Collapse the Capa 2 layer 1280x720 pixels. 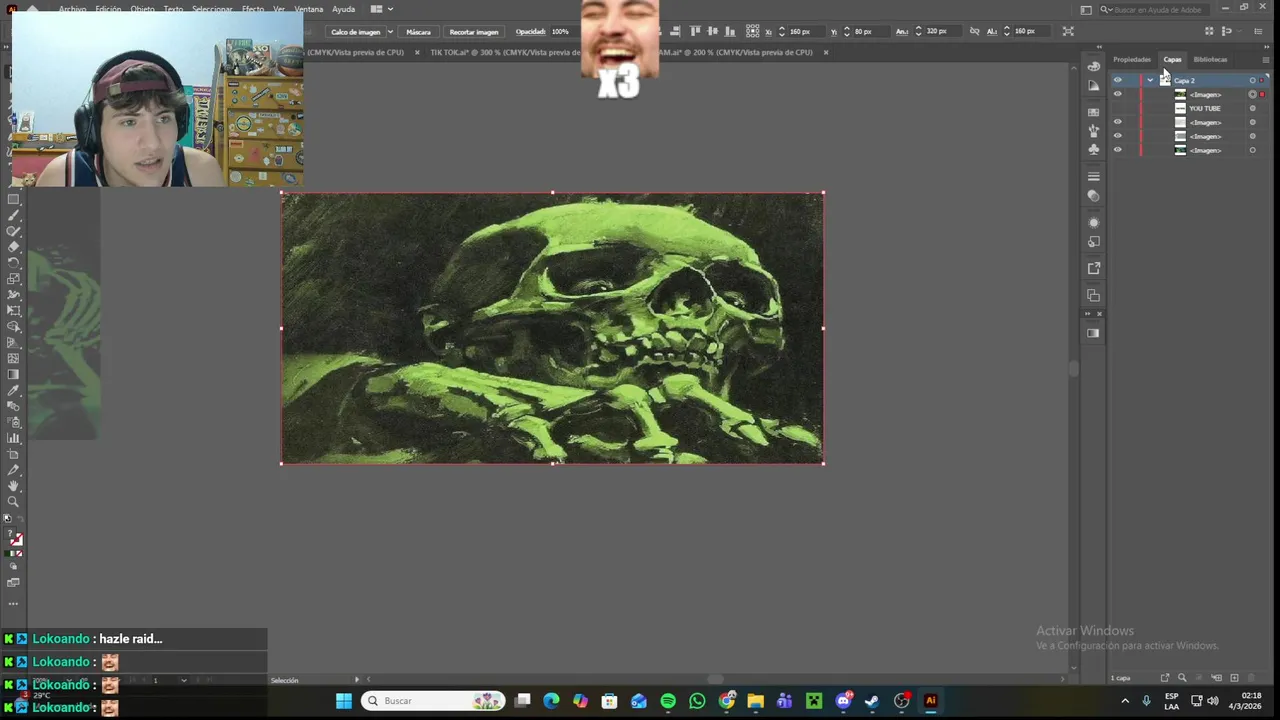(1150, 80)
